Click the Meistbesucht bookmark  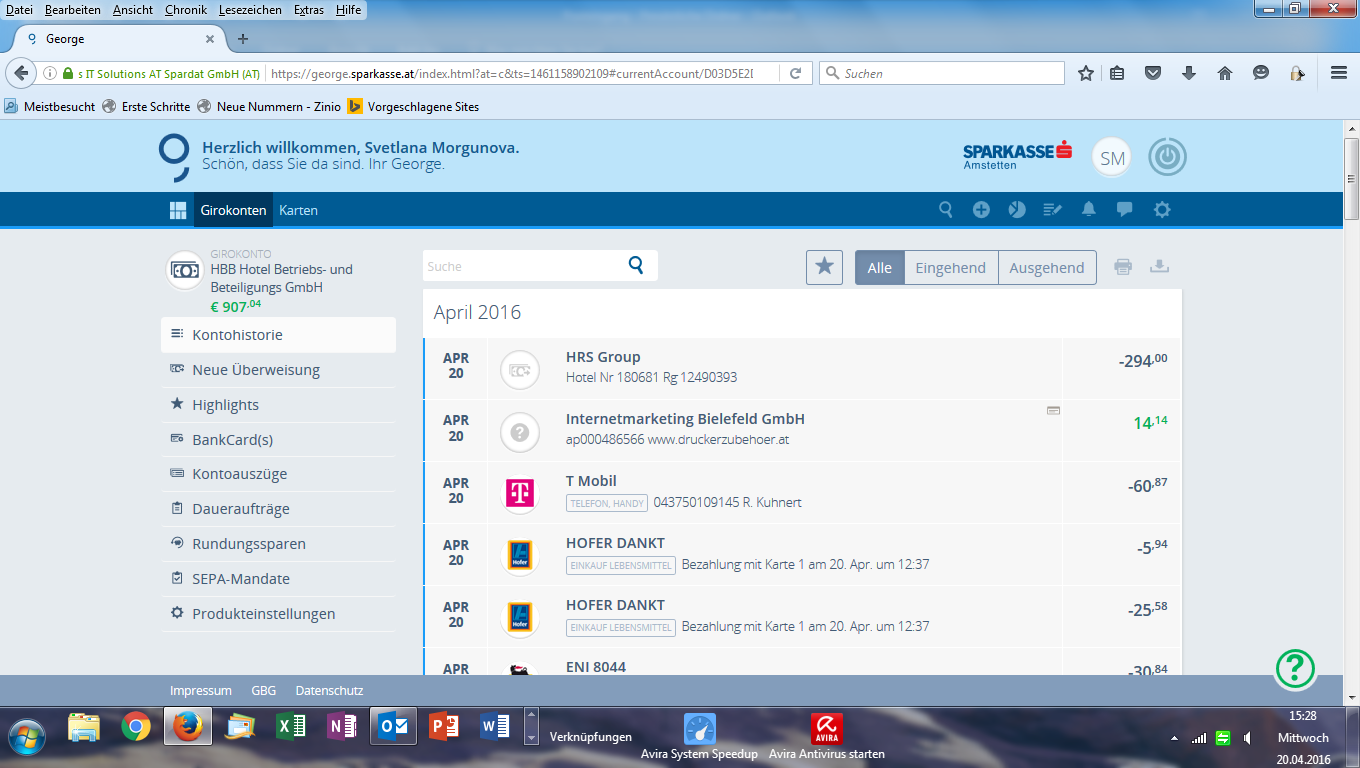pyautogui.click(x=50, y=107)
